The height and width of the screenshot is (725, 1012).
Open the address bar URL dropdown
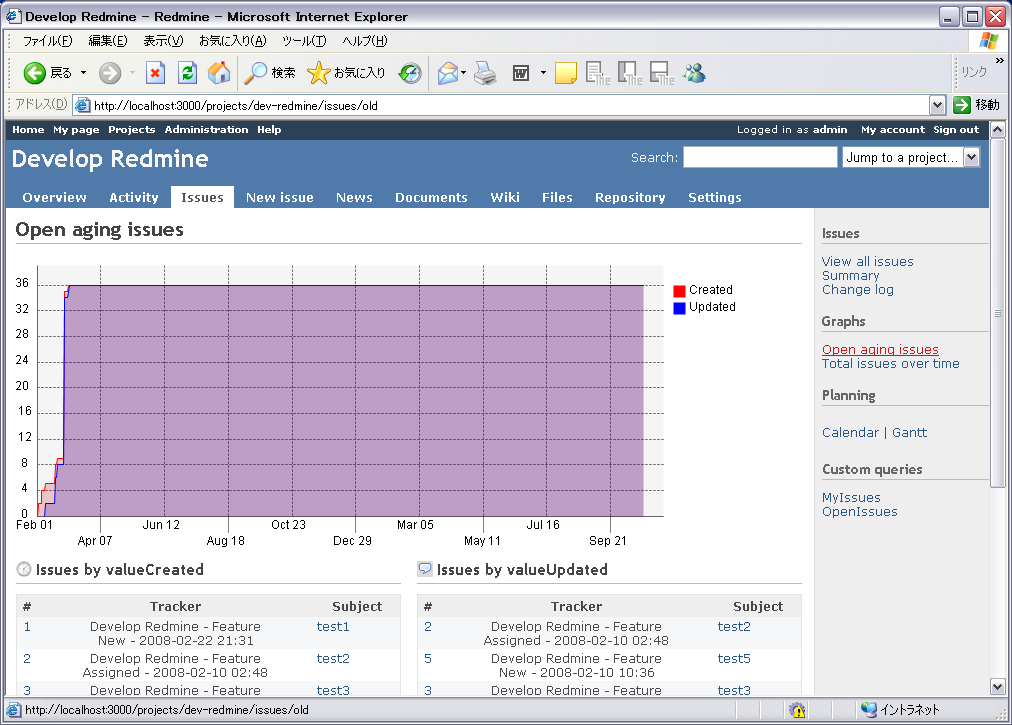937,105
